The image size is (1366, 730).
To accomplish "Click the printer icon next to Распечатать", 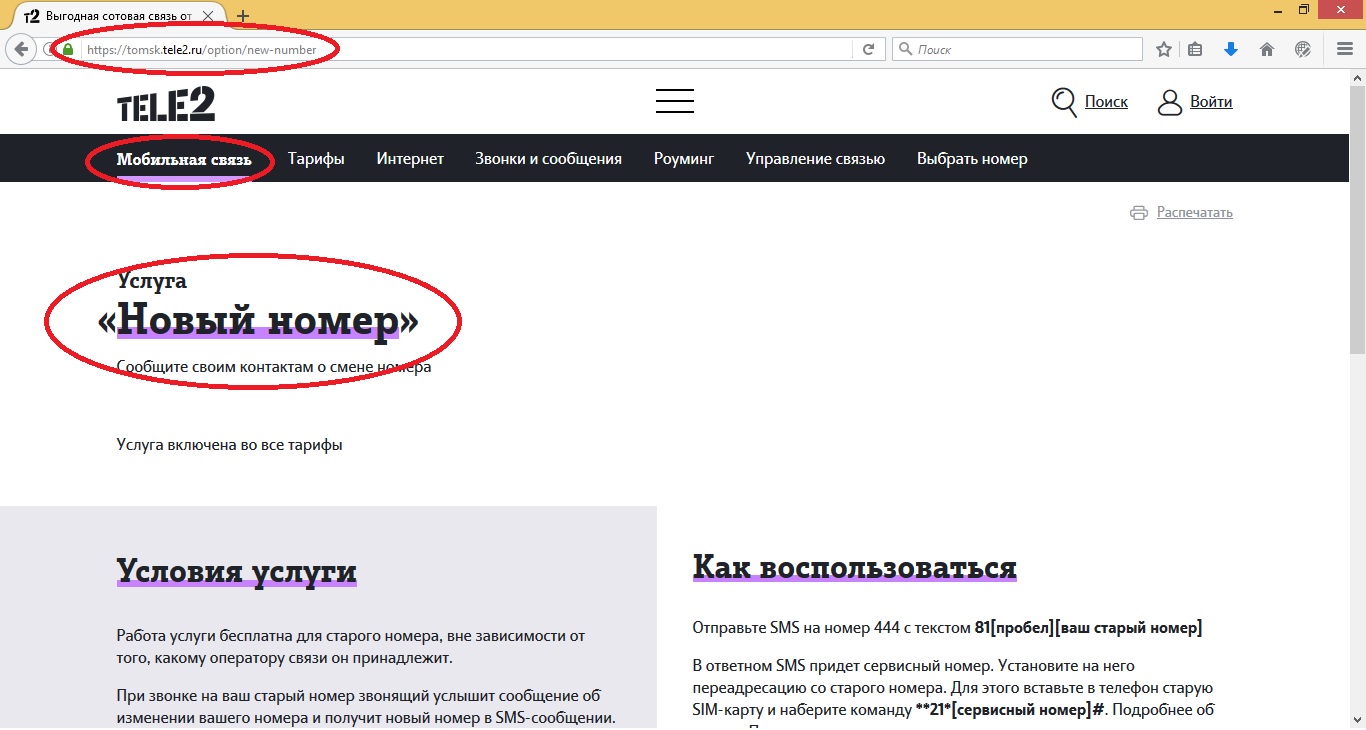I will 1139,212.
